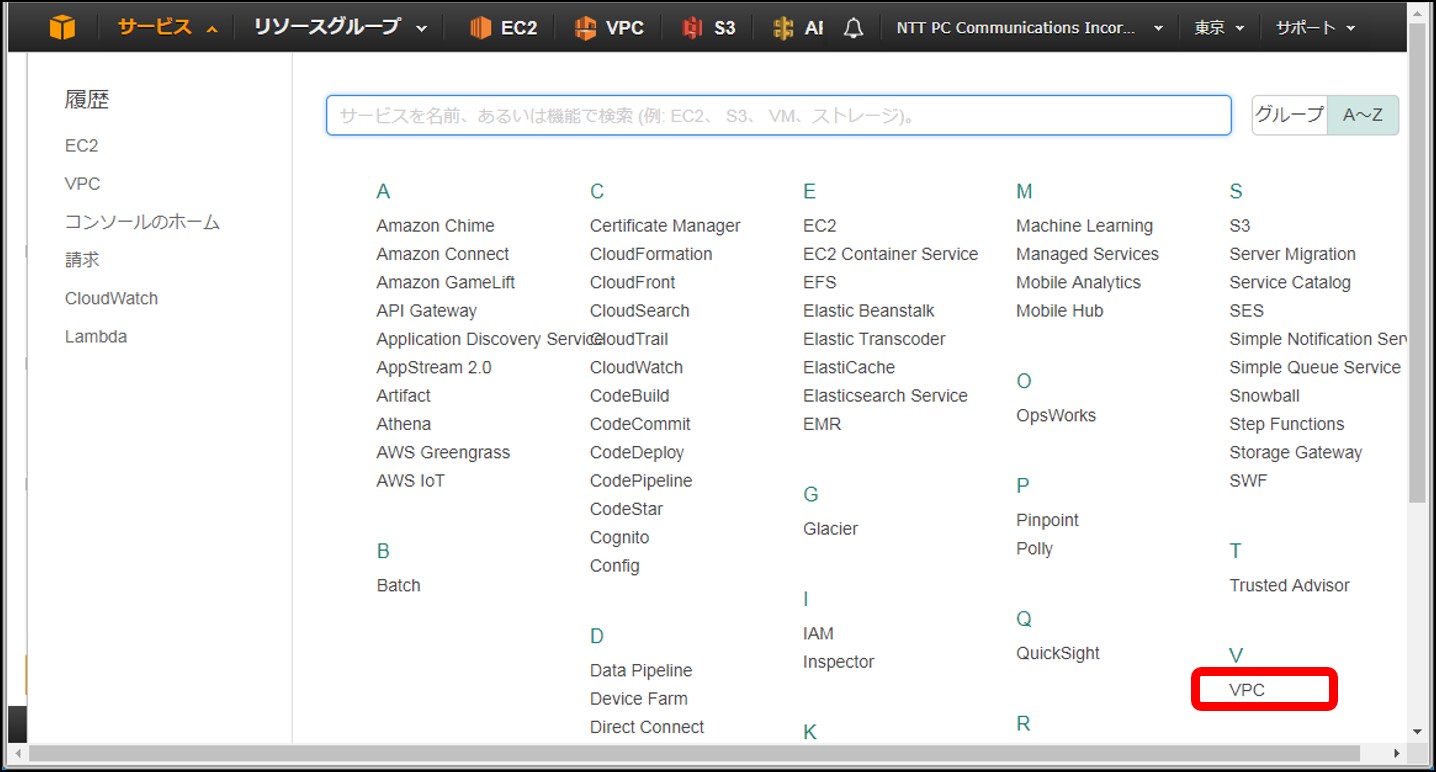Open CodePipeline service

pos(641,481)
